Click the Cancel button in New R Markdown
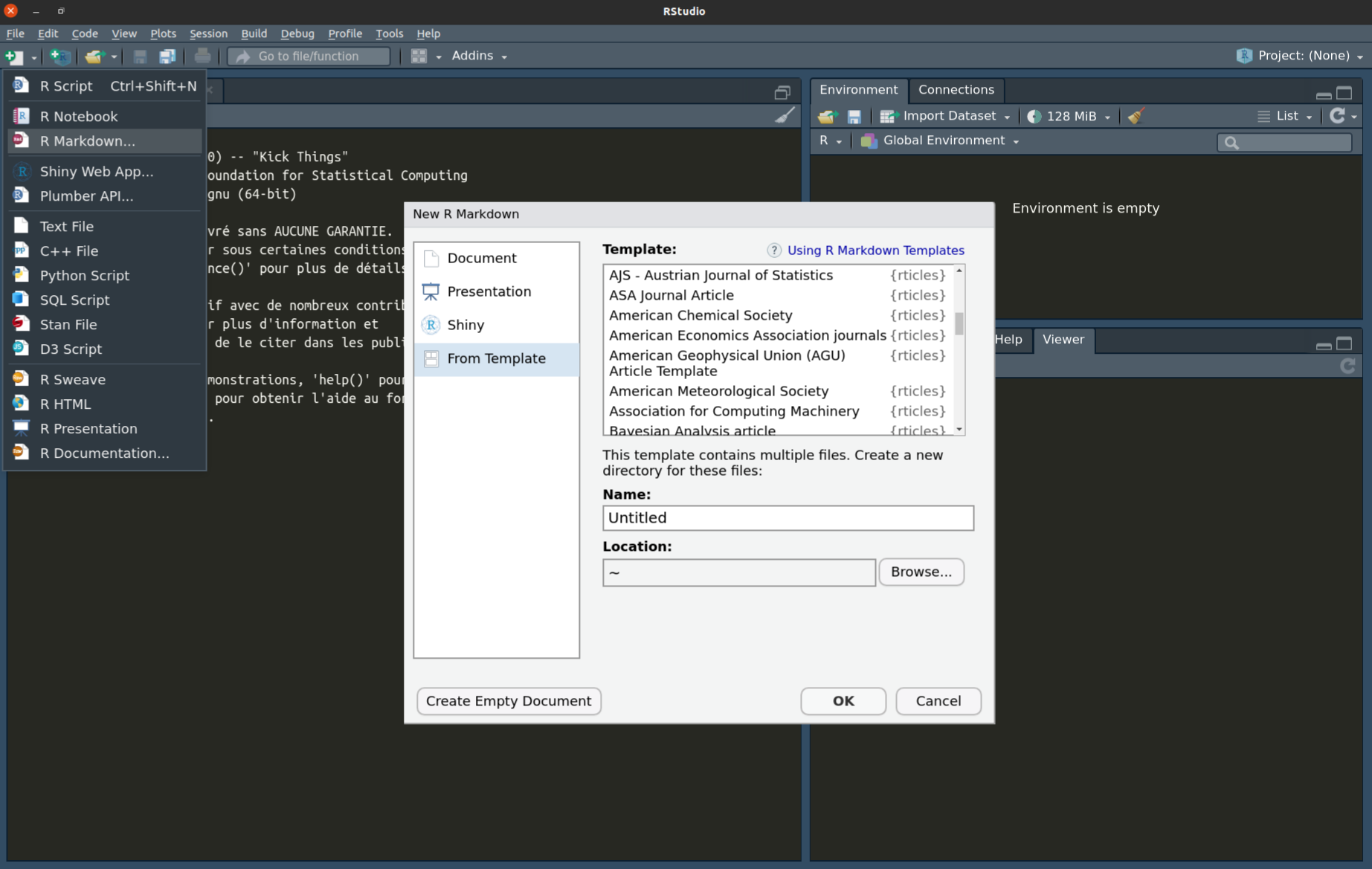The image size is (1372, 869). 938,701
